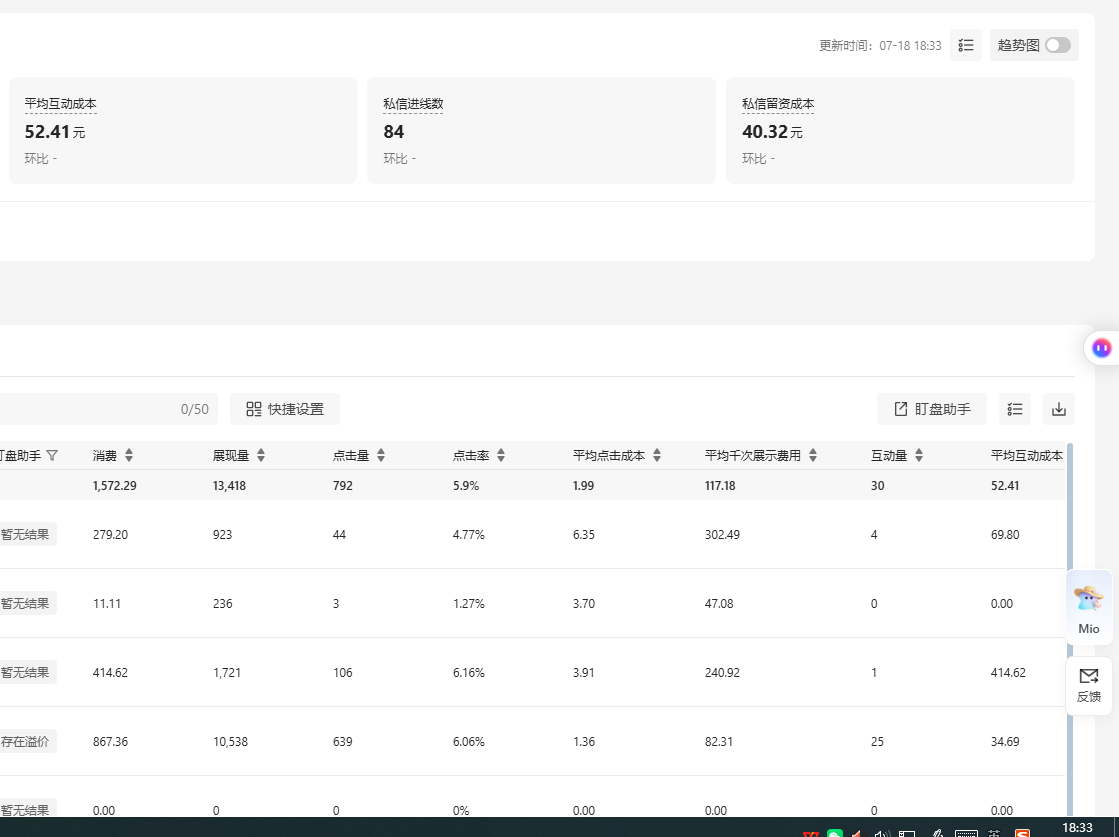Sort table by 消费 column arrows
This screenshot has width=1119, height=837.
128,455
